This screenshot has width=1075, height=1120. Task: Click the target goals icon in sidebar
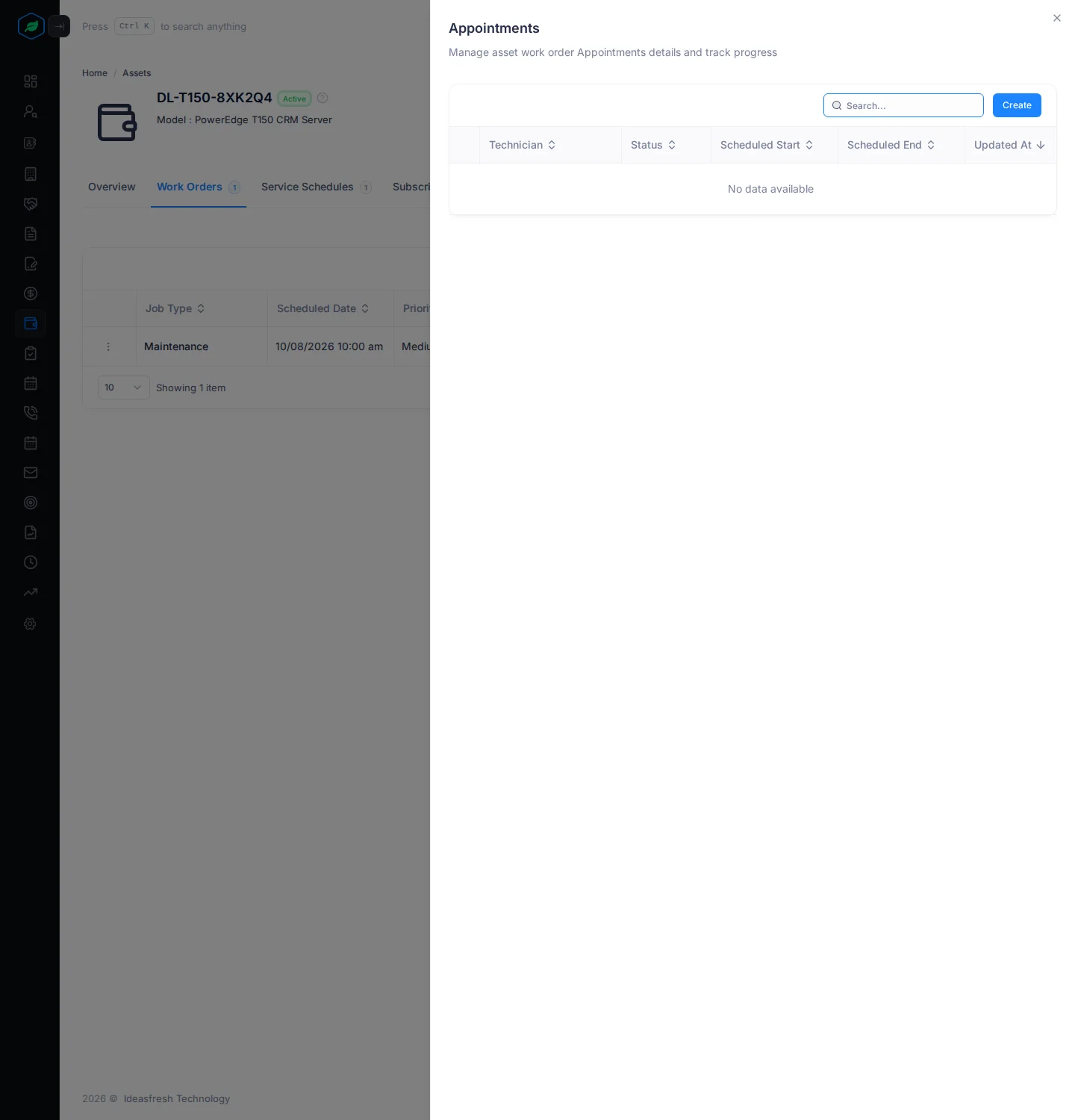[x=31, y=503]
